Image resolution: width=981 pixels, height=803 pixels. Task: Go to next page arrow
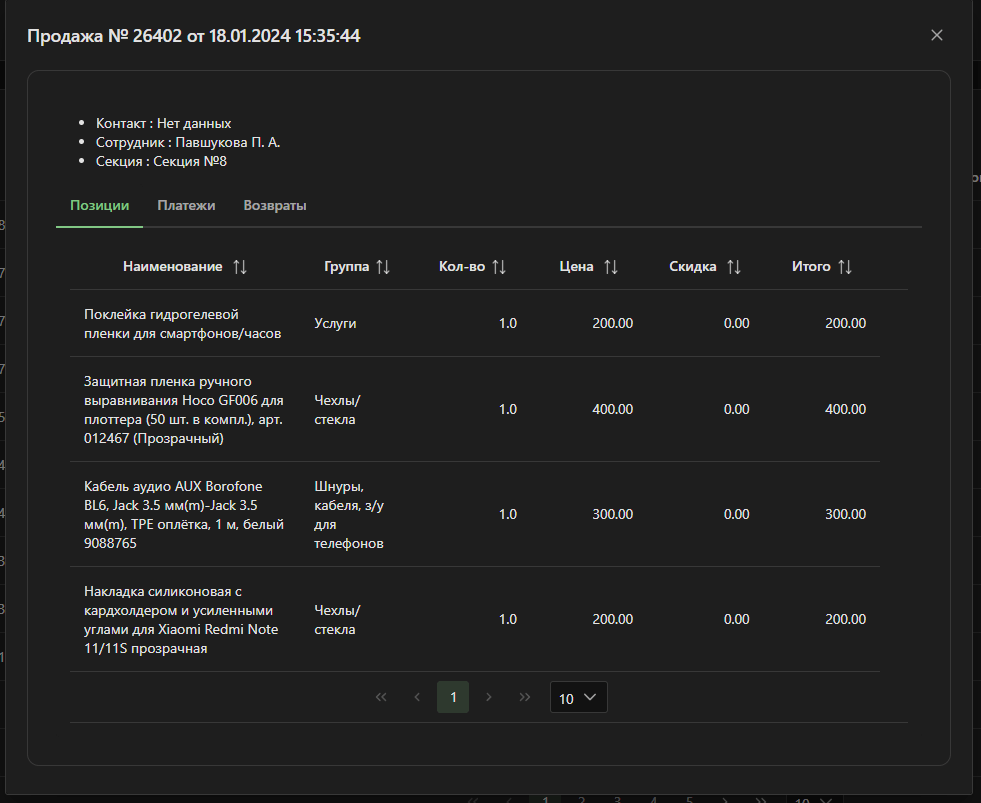point(489,697)
